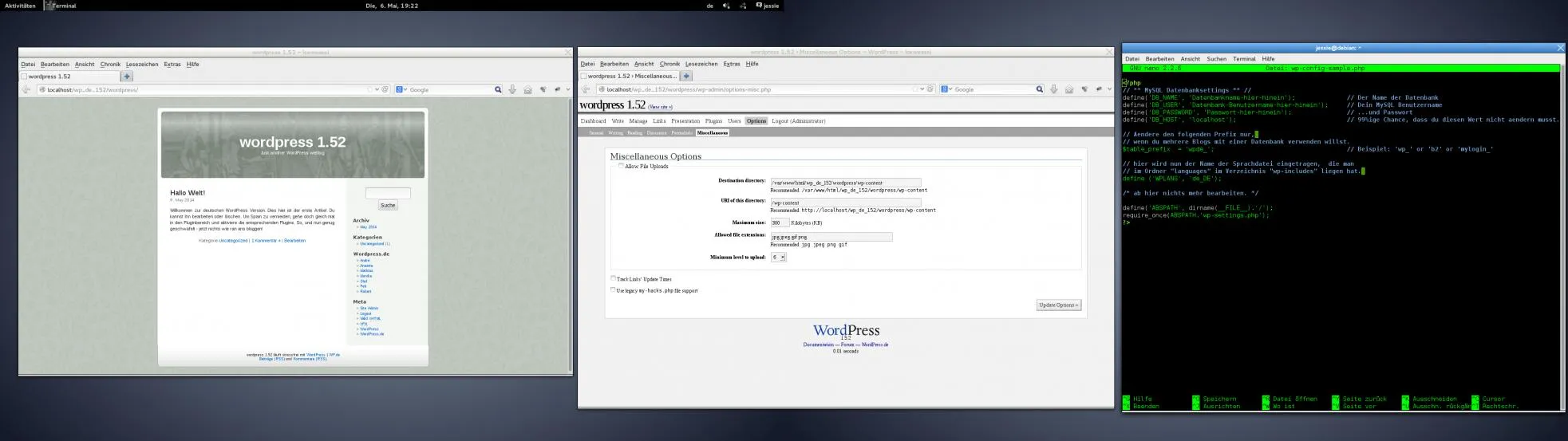Viewport: 1568px width, 441px height.
Task: Reload page in admin browser window
Action: pyautogui.click(x=930, y=89)
